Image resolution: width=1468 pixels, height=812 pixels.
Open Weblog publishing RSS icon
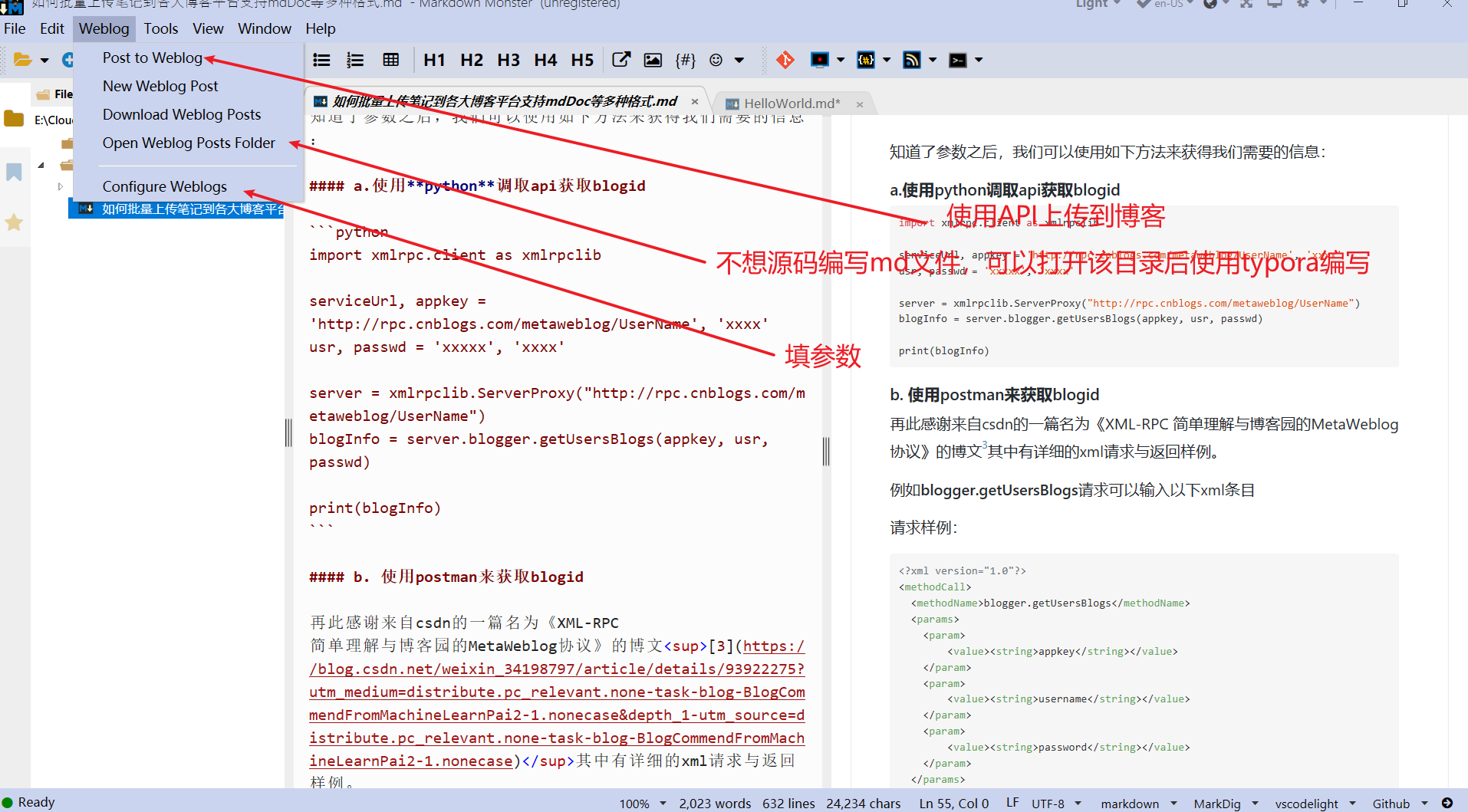[912, 60]
